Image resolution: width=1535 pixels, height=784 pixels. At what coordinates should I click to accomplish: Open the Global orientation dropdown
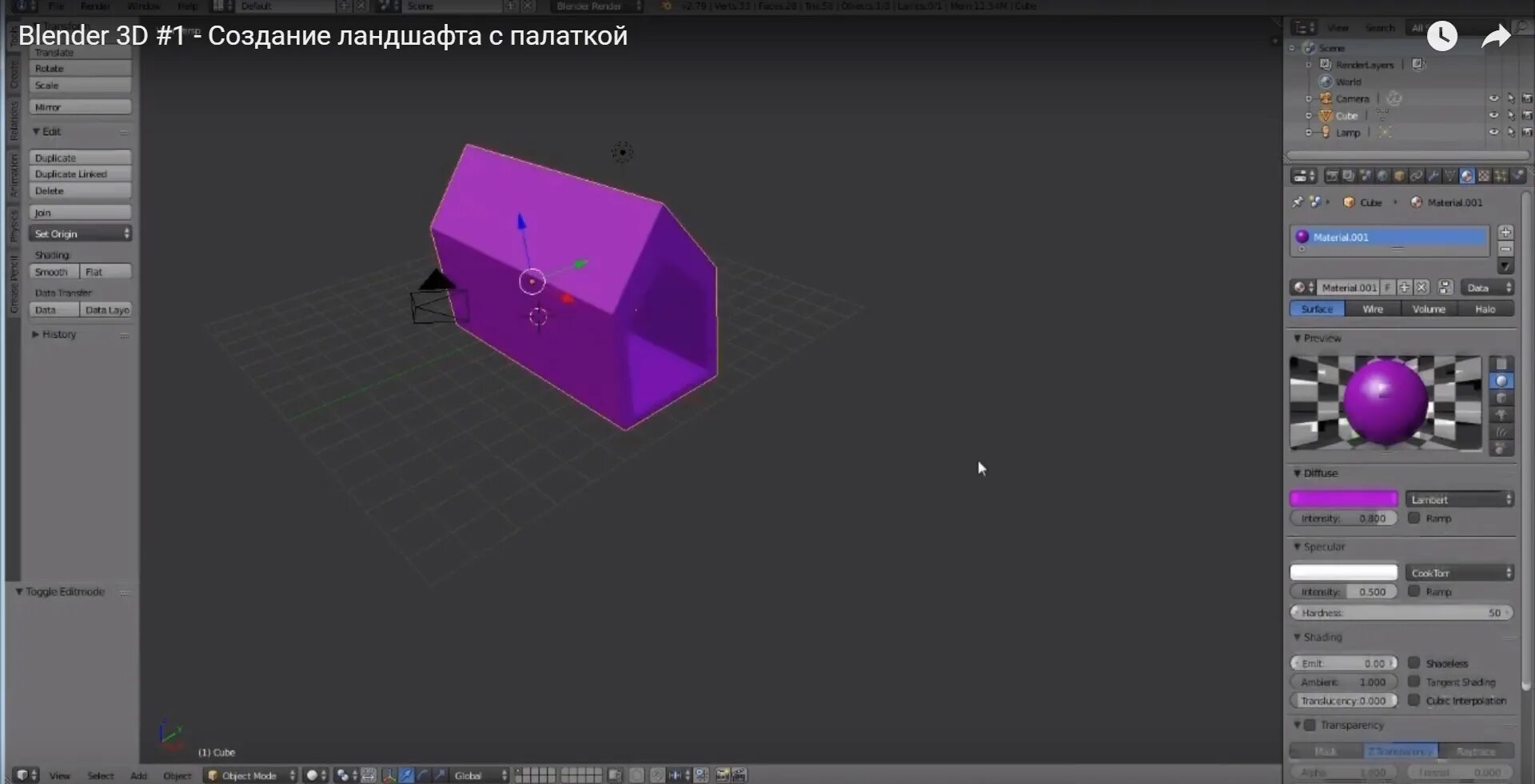(x=480, y=775)
